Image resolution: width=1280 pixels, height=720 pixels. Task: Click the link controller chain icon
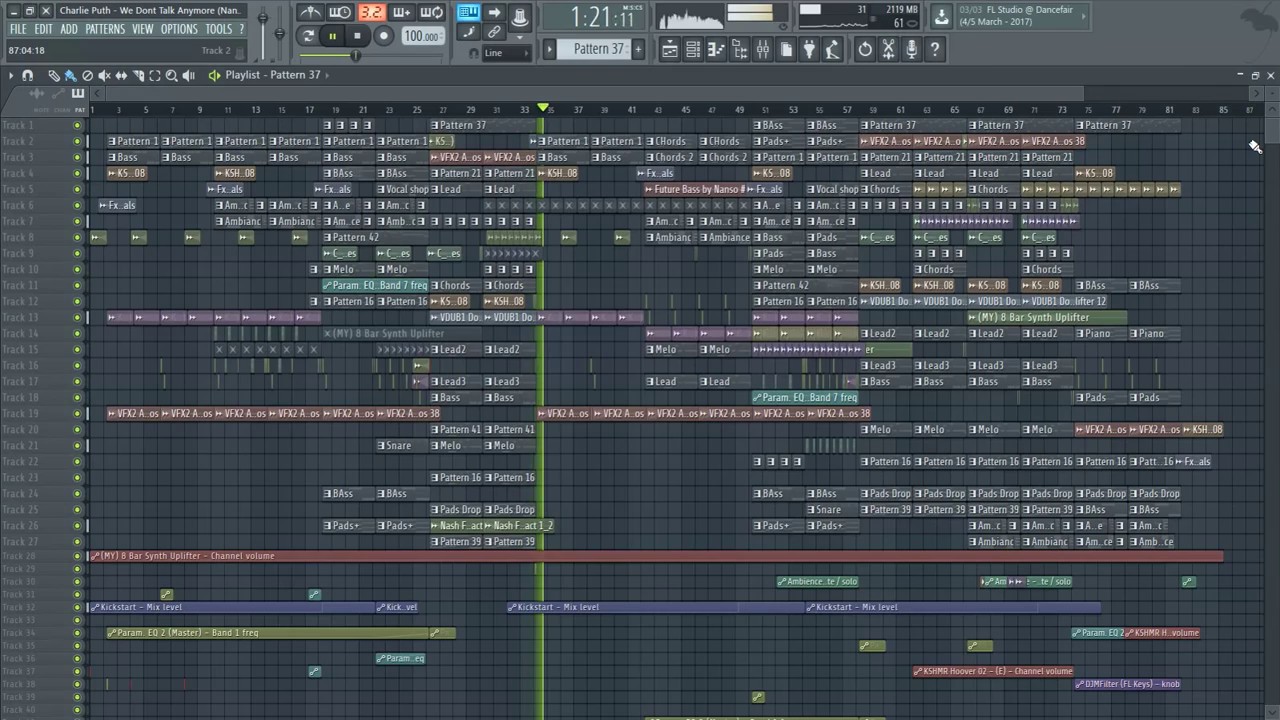coord(494,32)
